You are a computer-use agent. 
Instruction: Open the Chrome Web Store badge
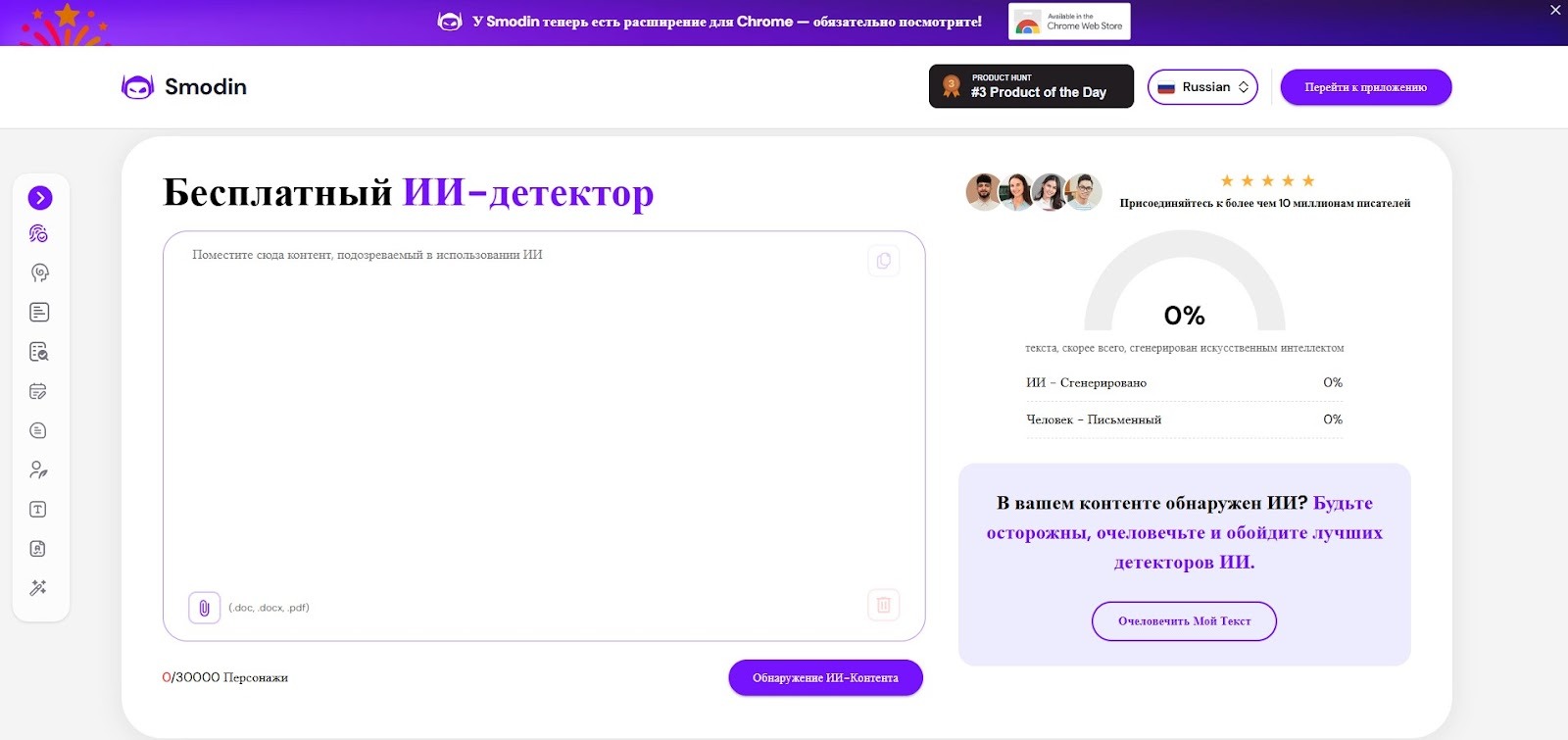point(1069,22)
